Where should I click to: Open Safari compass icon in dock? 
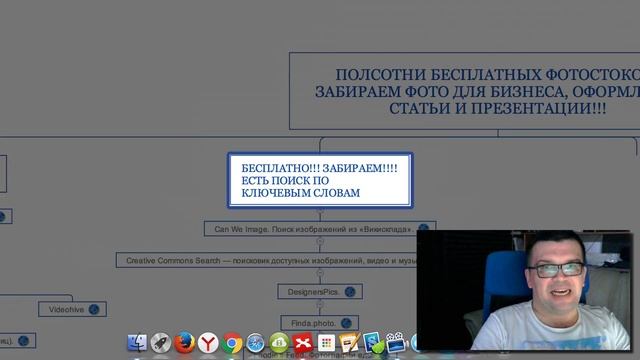[x=255, y=343]
